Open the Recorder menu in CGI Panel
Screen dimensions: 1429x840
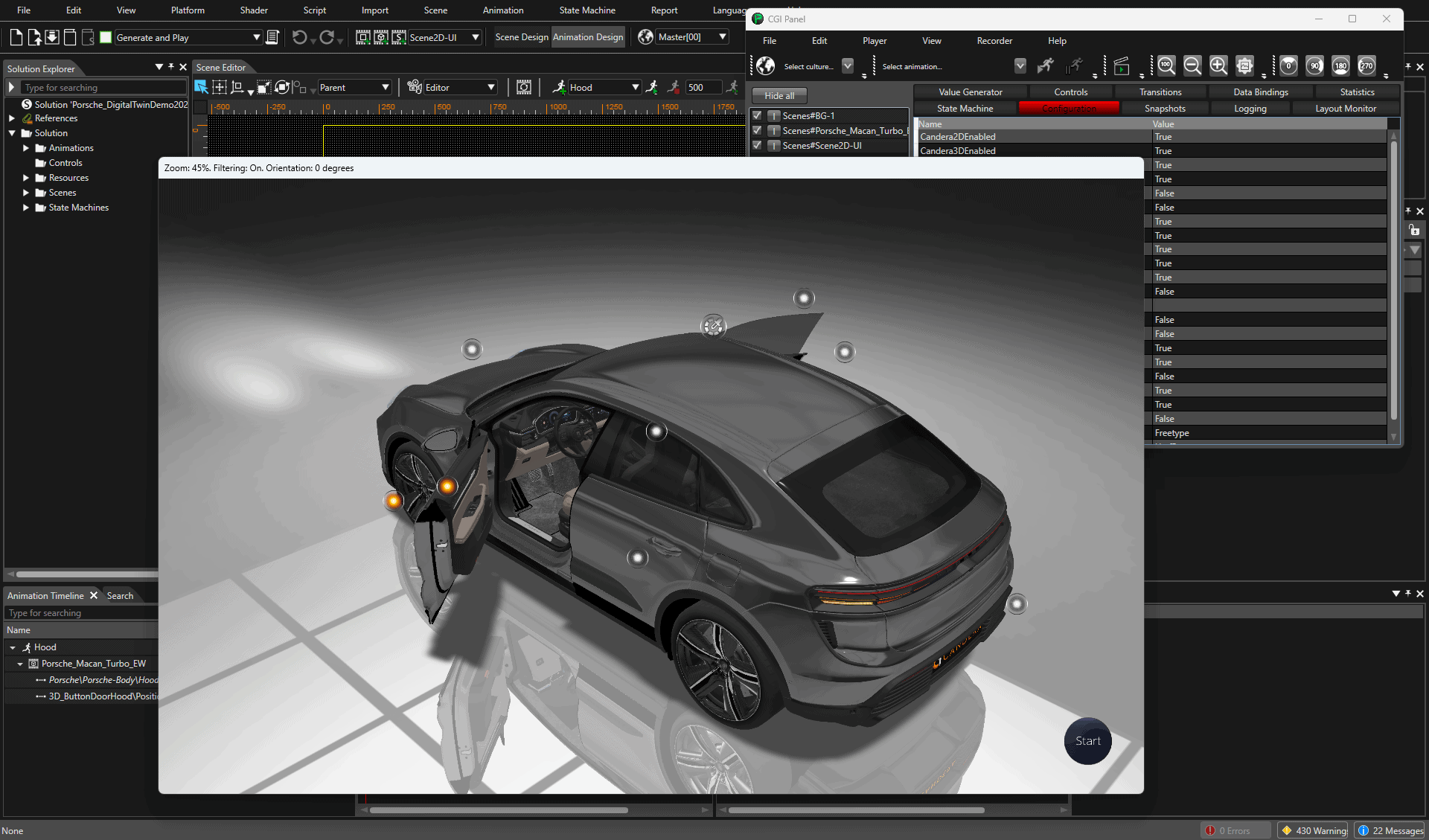(x=994, y=41)
